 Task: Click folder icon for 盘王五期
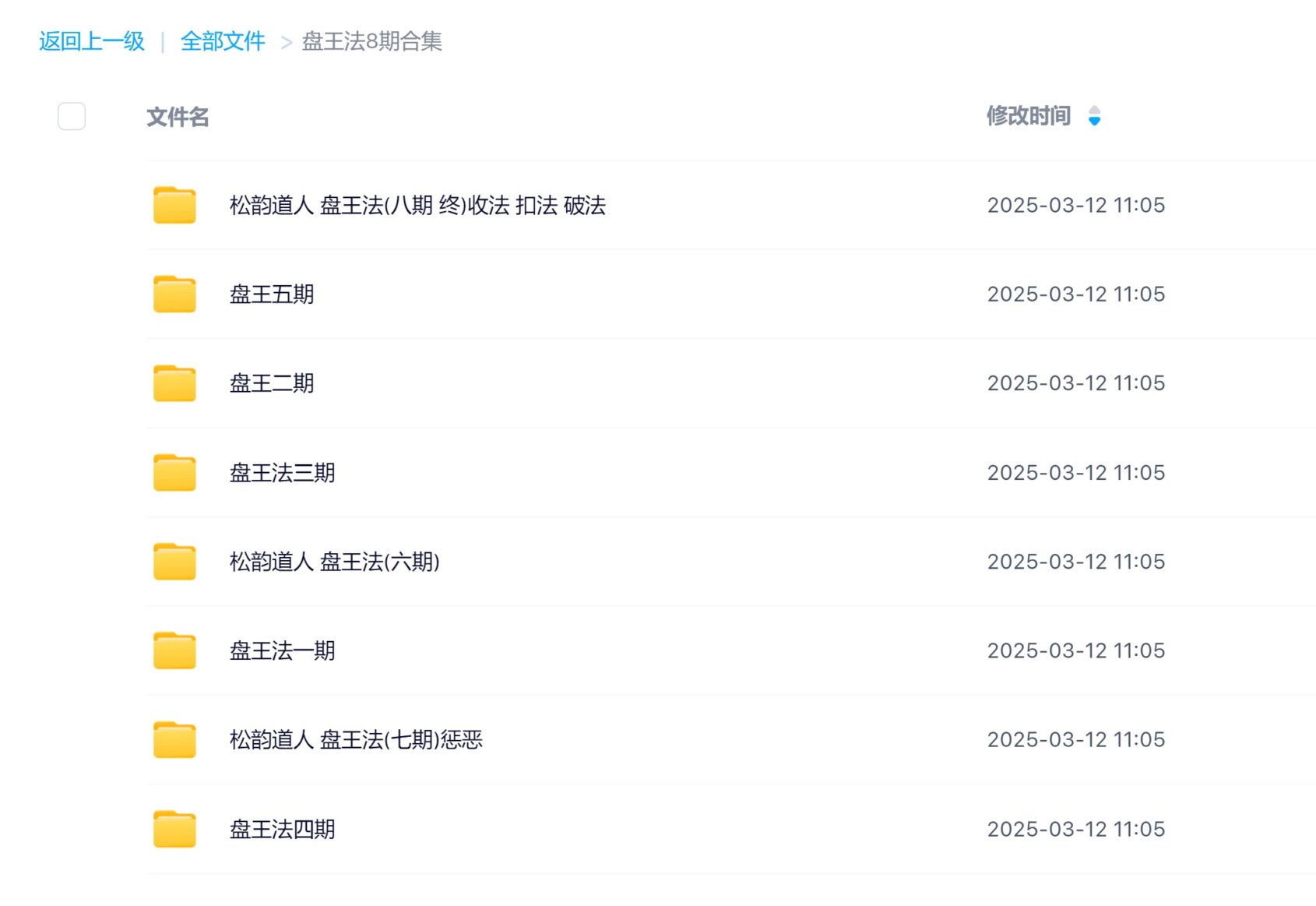[174, 294]
